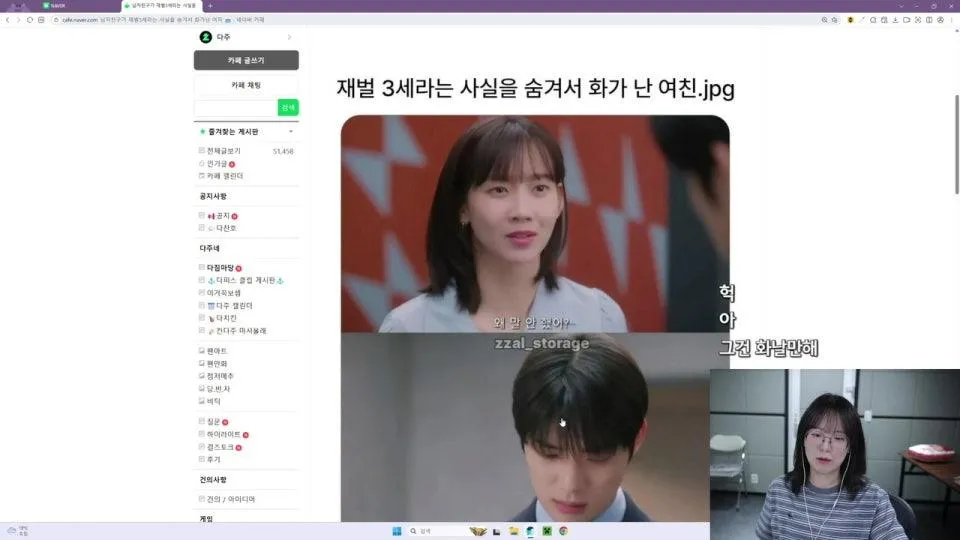Collapse the 즐겨찾는 게시판 dropdown arrow

[291, 132]
